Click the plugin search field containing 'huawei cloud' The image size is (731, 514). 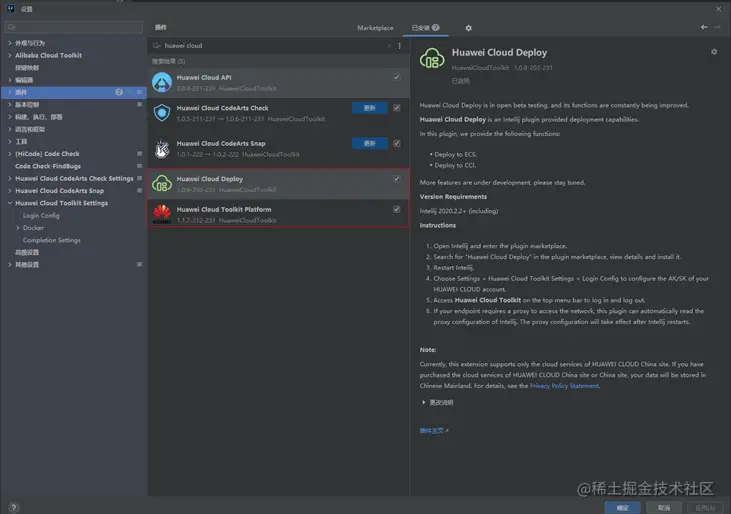click(x=273, y=46)
